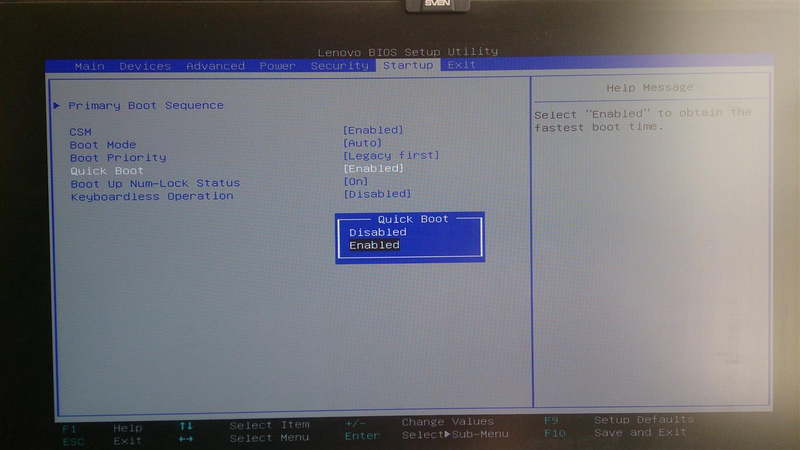Viewport: 800px width, 450px height.
Task: Change CSM [Enabled] value
Action: tap(373, 130)
